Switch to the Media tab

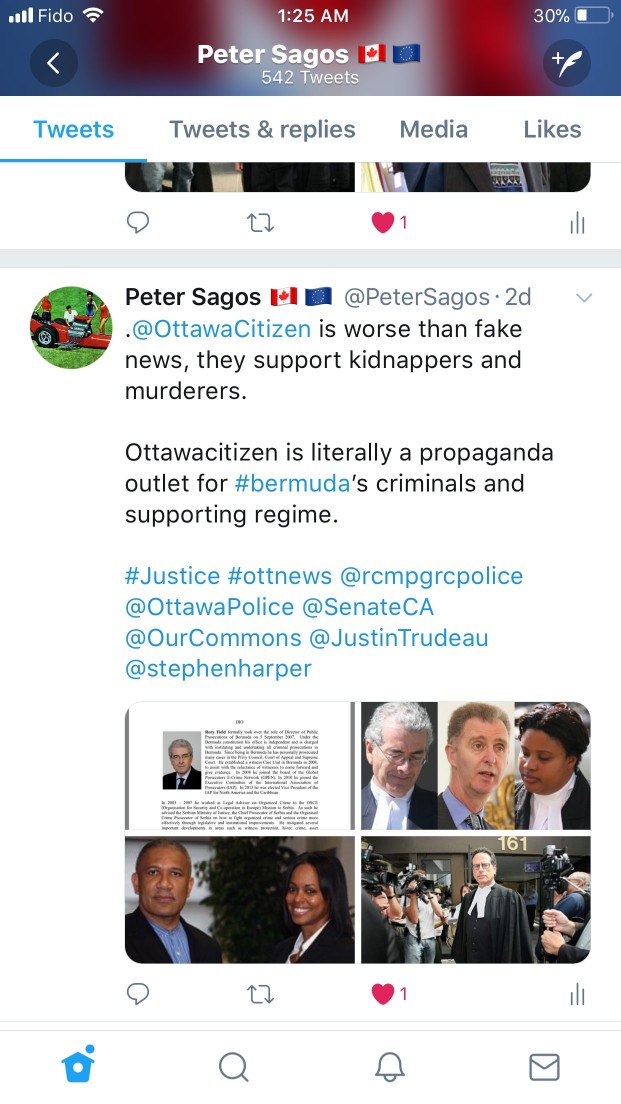pos(434,130)
